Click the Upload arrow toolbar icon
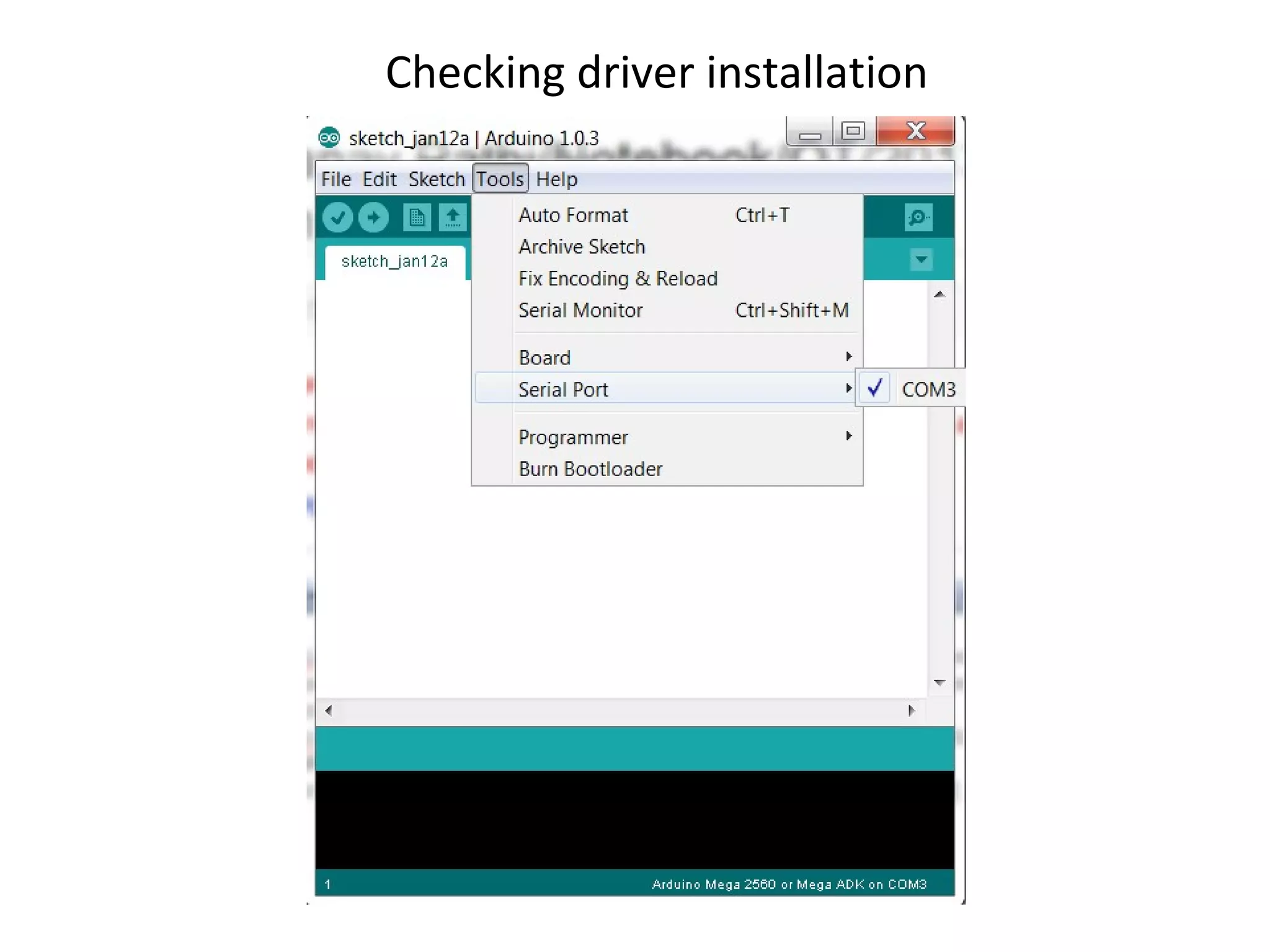The height and width of the screenshot is (952, 1270). [373, 218]
